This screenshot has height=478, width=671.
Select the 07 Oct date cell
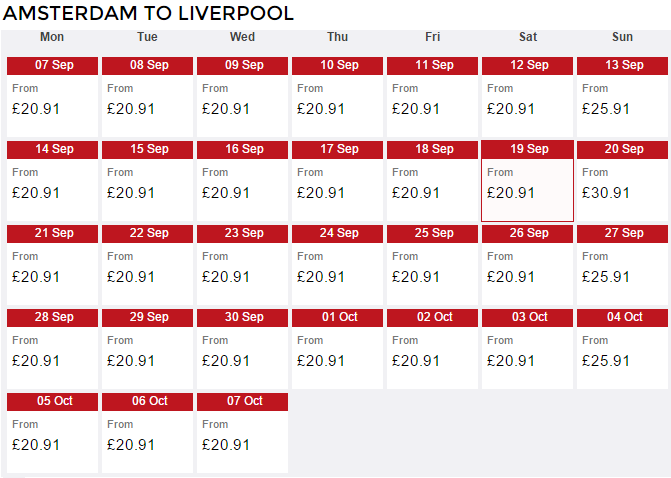[242, 433]
